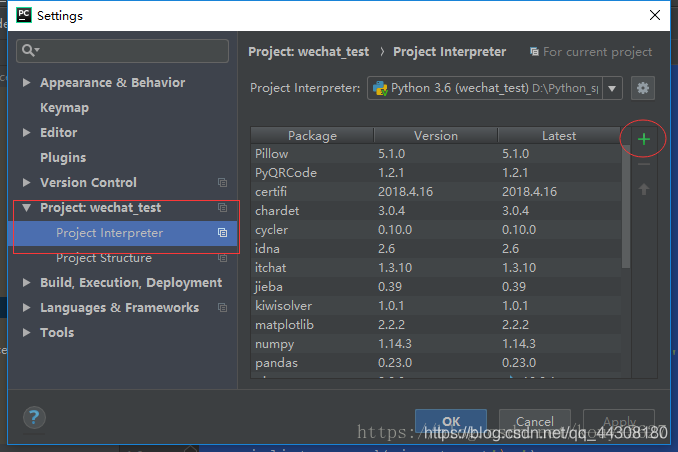This screenshot has height=452, width=678.
Task: Sort by Latest column header
Action: pos(559,135)
